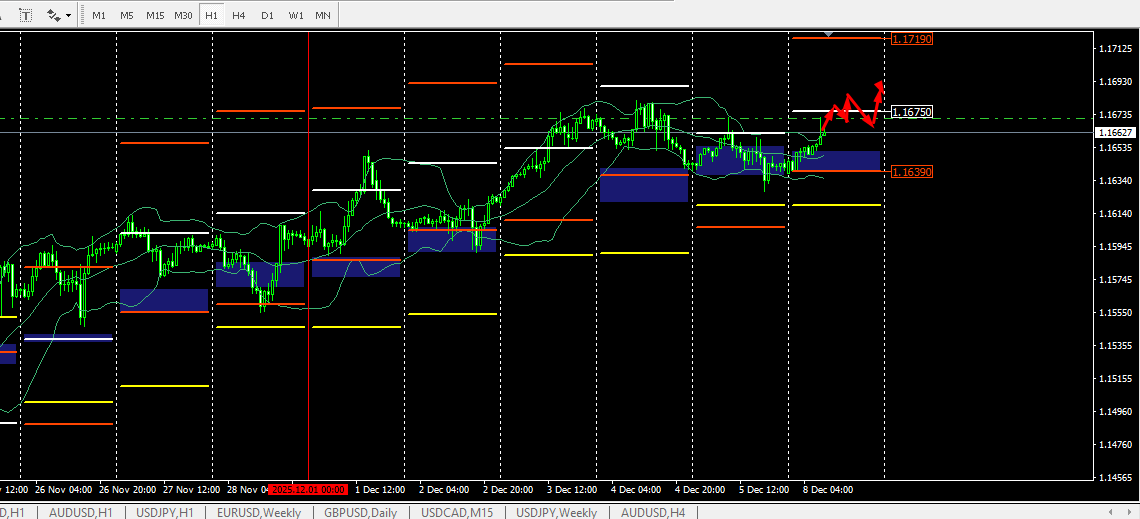Viewport: 1140px width, 519px height.
Task: Click the 8 Dec 04:00 time label
Action: coord(828,490)
